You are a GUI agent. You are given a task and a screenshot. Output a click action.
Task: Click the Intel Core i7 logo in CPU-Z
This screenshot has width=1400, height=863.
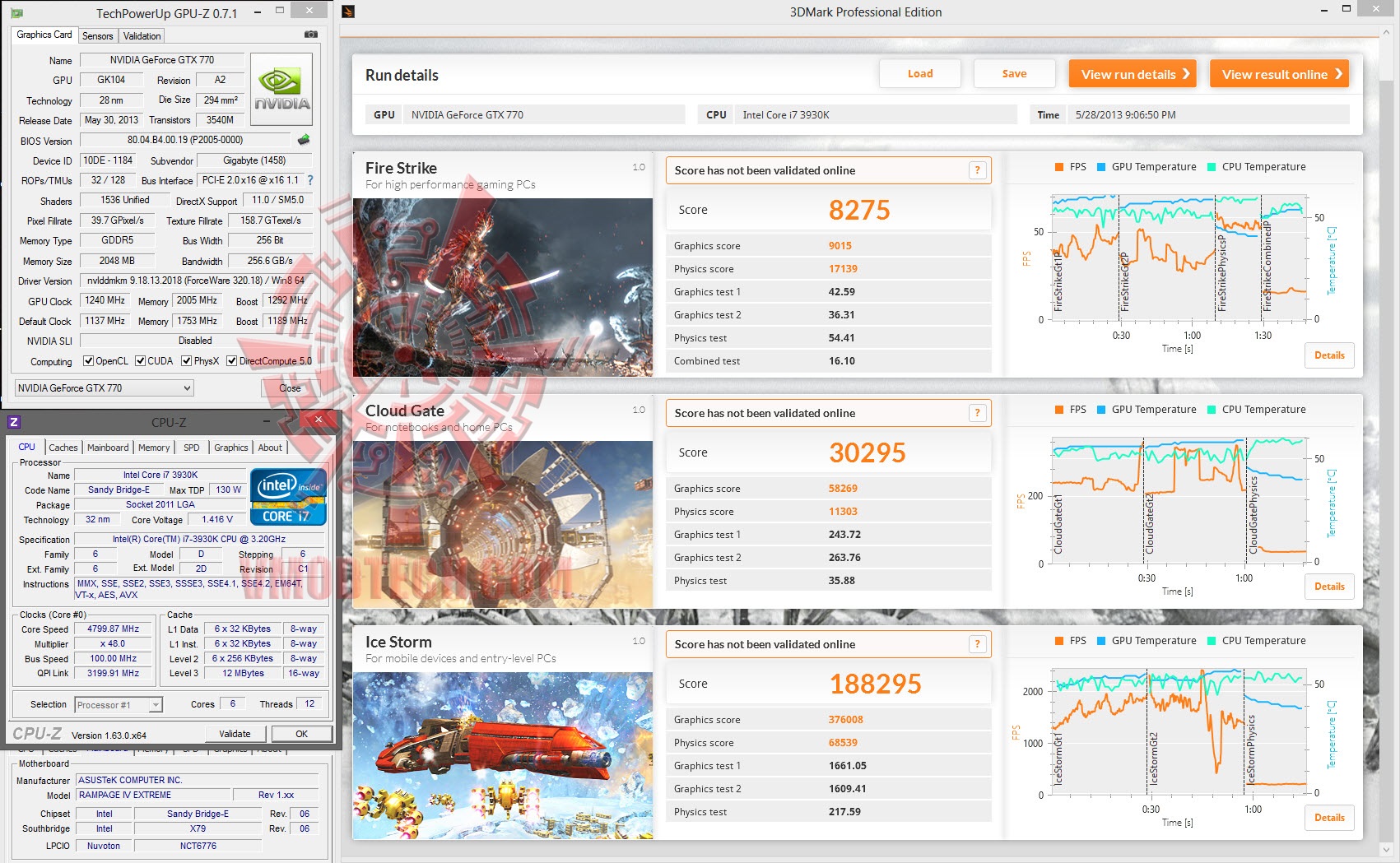288,497
